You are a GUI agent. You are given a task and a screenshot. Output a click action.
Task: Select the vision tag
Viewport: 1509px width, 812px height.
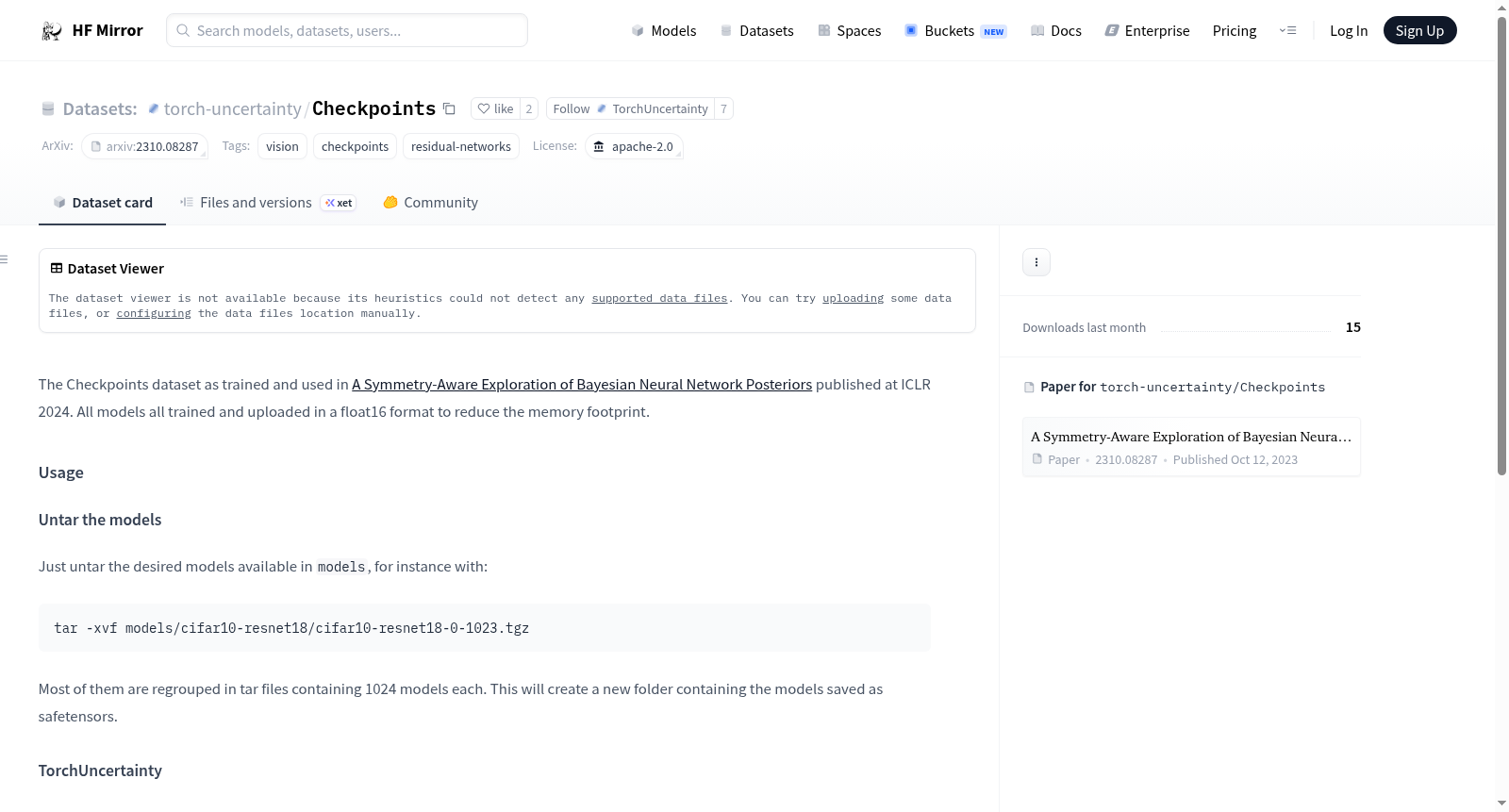pyautogui.click(x=282, y=147)
